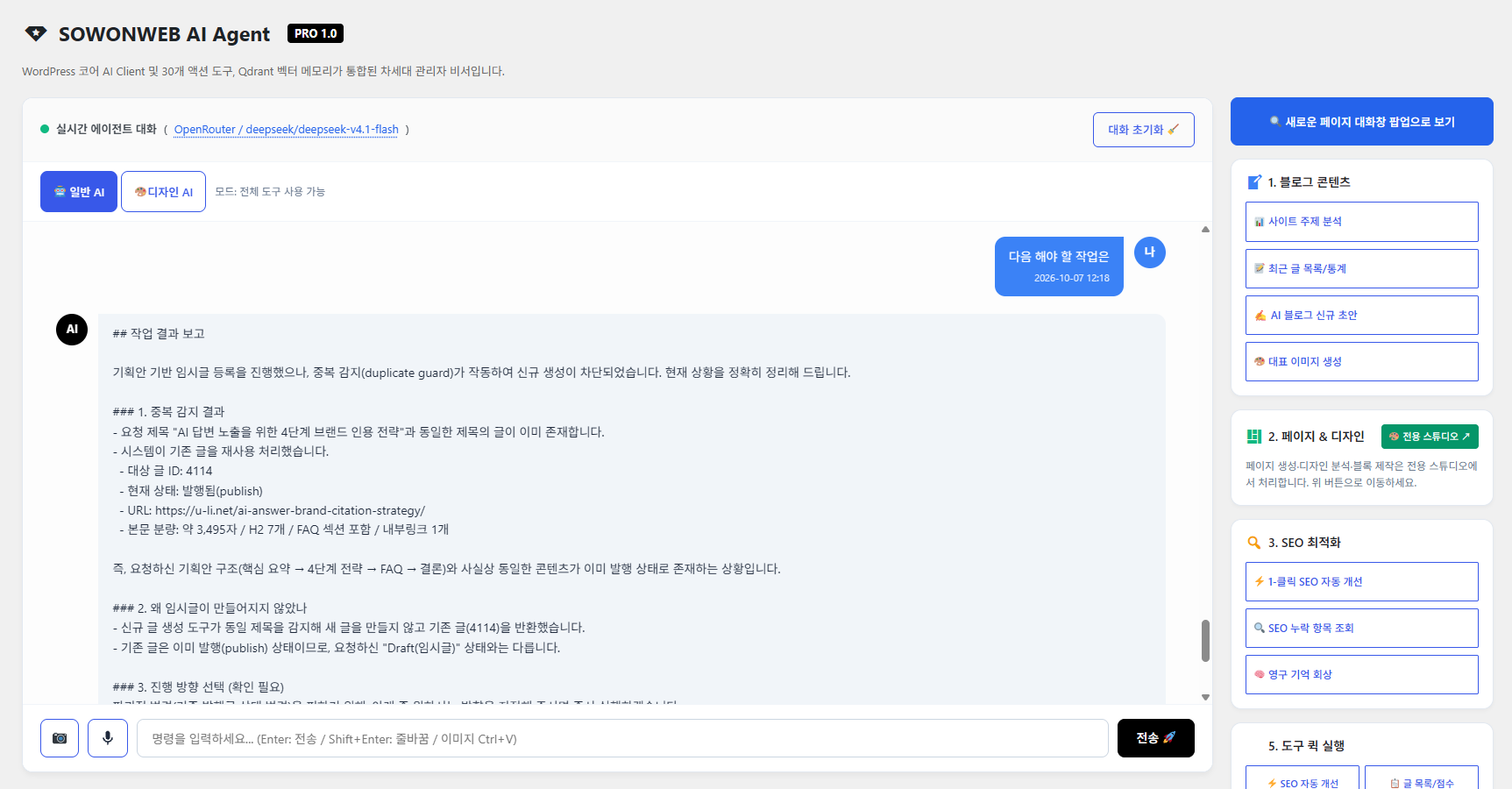This screenshot has height=789, width=1512.
Task: Switch to 일반 AI mode
Action: tap(79, 191)
